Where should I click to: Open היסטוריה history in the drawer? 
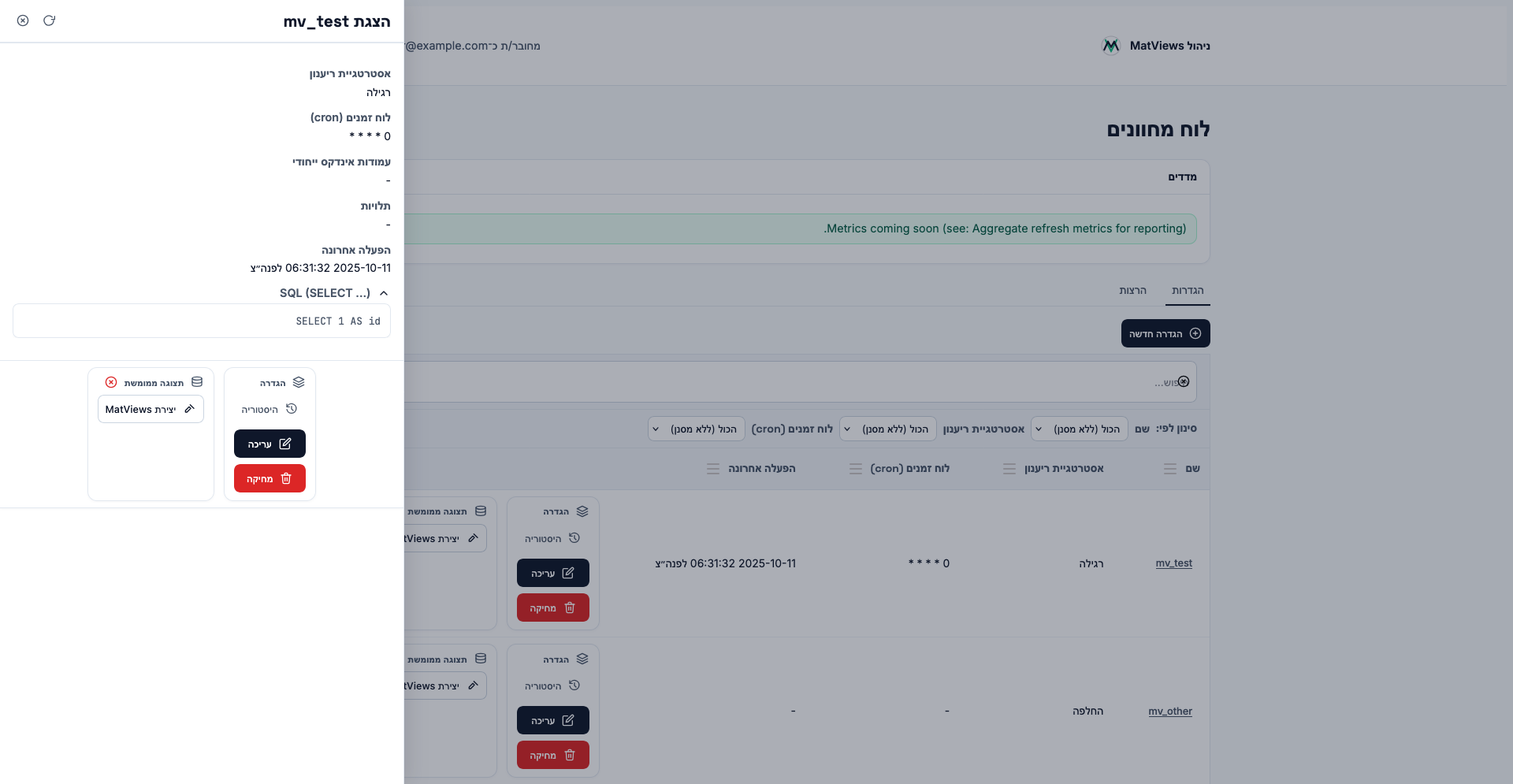click(270, 409)
